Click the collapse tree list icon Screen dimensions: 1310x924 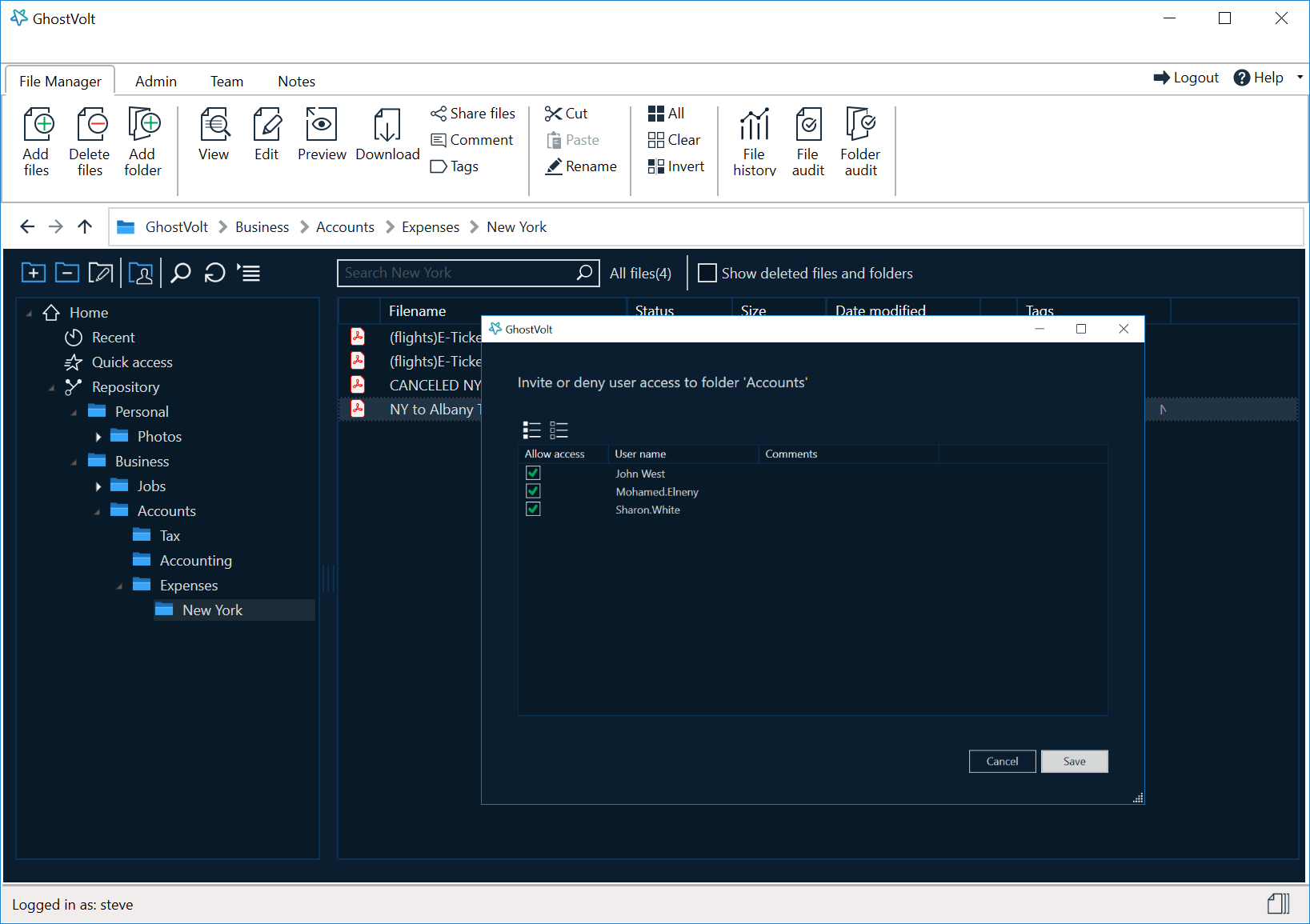point(249,273)
